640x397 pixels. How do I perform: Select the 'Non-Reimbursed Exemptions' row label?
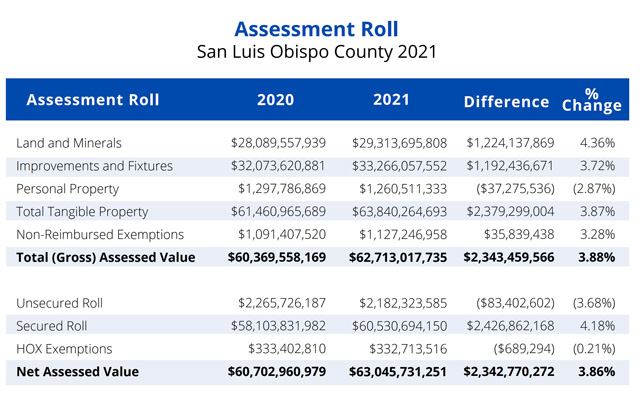pos(100,235)
